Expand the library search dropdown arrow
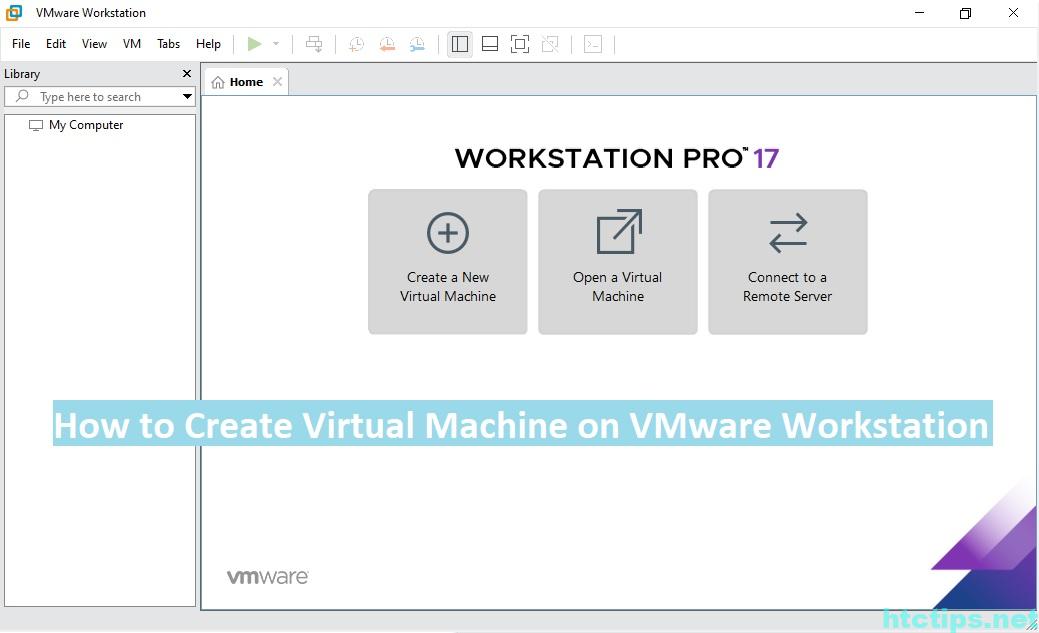The width and height of the screenshot is (1039, 633). [x=187, y=97]
